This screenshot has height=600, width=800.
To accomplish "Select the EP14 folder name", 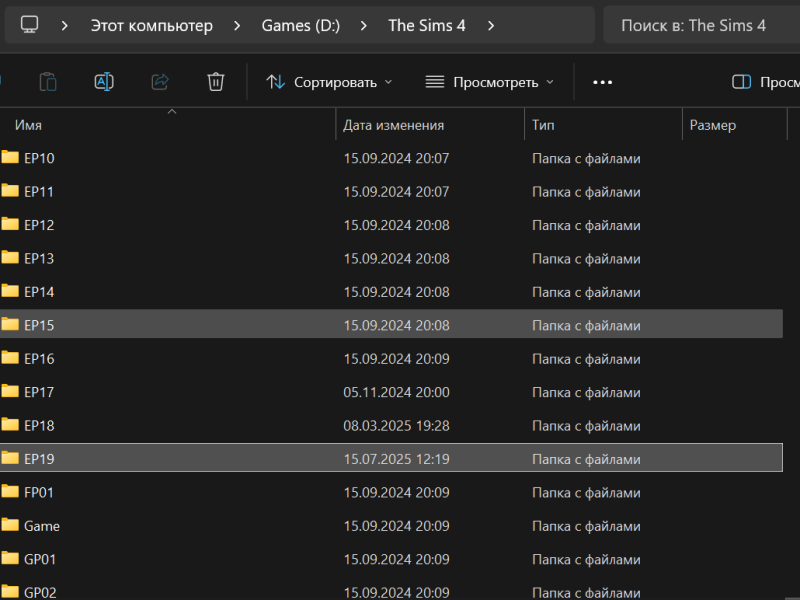I will (39, 292).
